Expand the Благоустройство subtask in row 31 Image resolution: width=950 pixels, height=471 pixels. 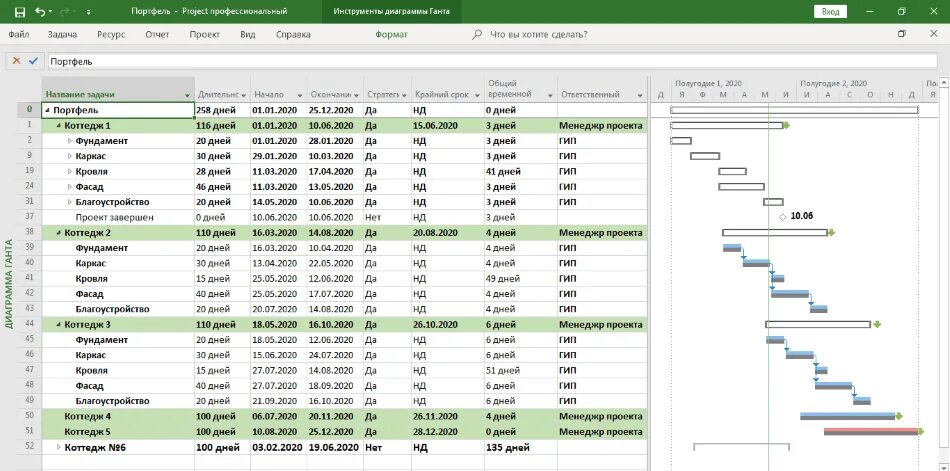click(x=70, y=202)
